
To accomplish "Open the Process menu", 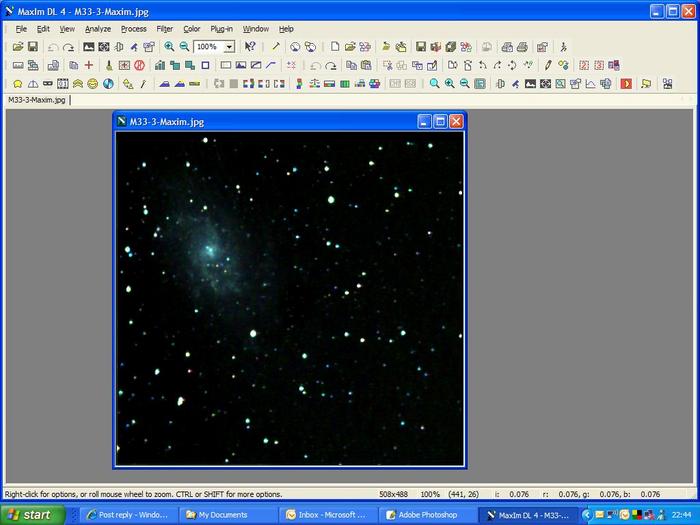I will 133,29.
